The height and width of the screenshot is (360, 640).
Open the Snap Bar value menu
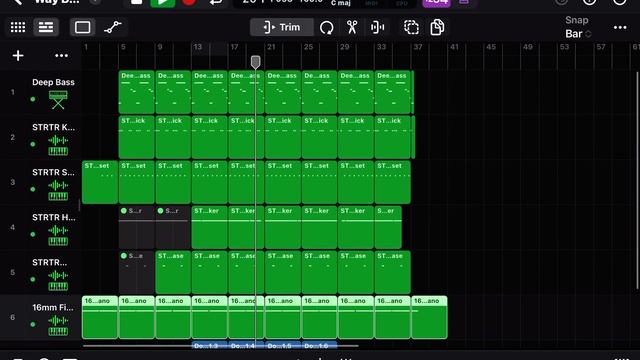(578, 34)
